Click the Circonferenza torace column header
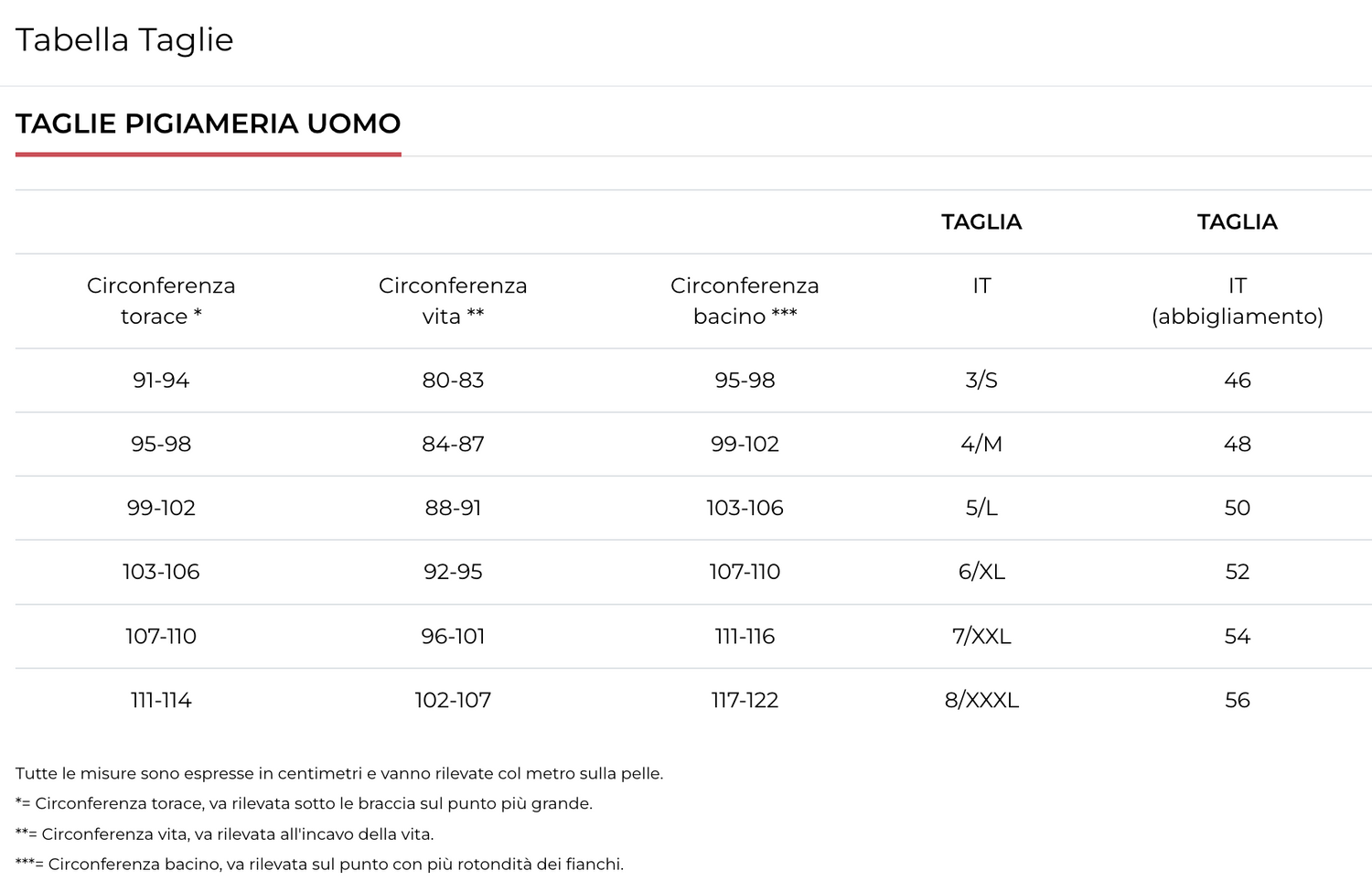Screen dimensions: 1372x892 coord(161,301)
